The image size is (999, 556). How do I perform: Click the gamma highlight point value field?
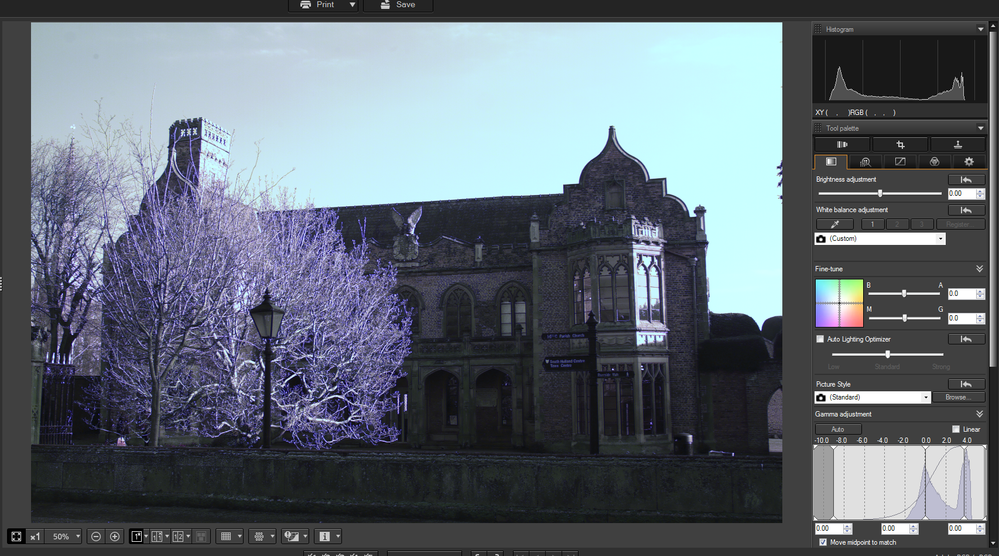pos(961,529)
